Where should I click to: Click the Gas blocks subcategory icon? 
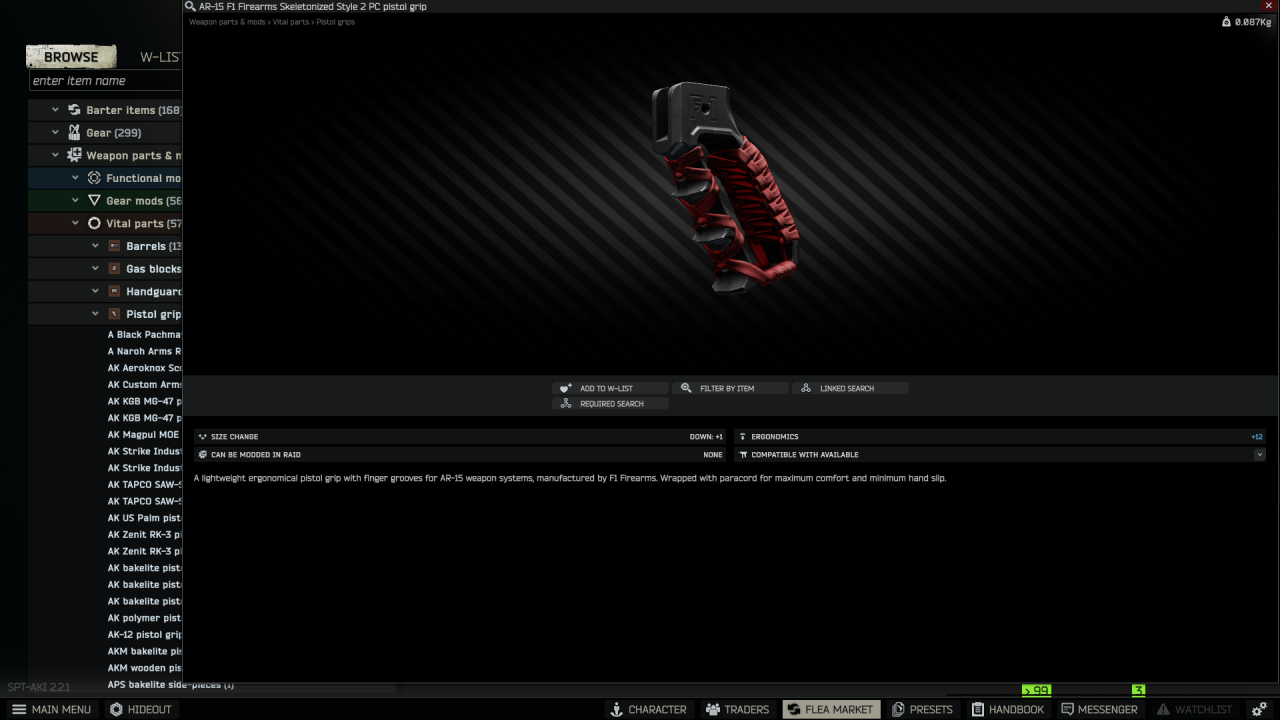pos(115,268)
